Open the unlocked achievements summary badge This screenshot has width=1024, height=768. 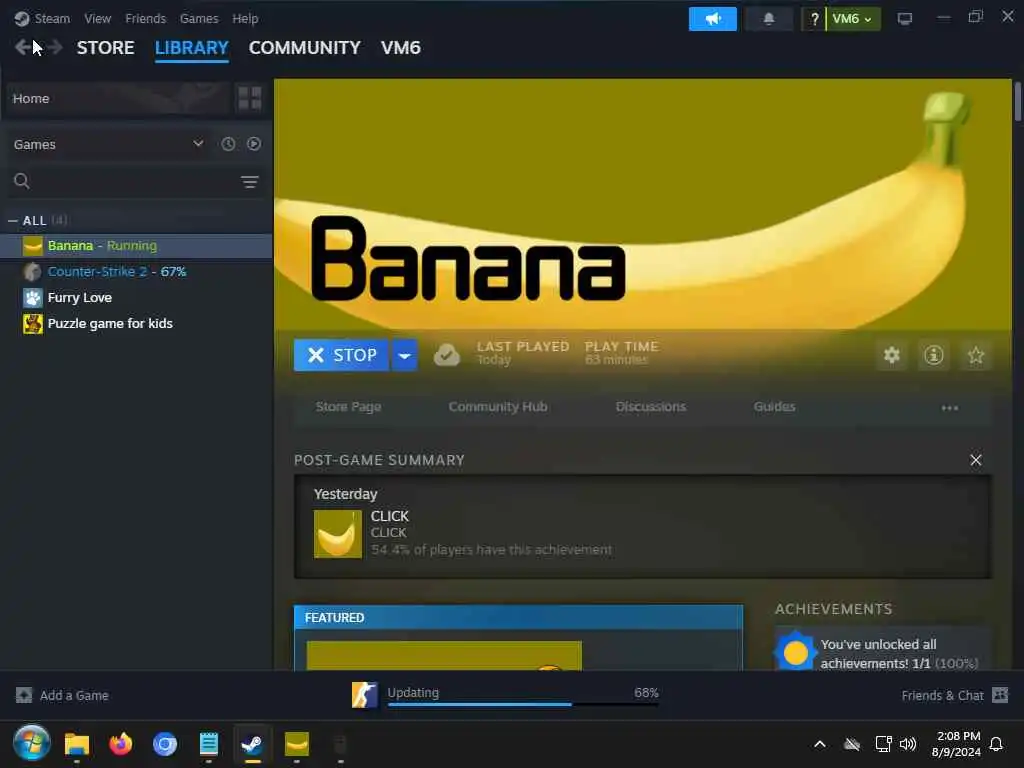click(x=795, y=652)
